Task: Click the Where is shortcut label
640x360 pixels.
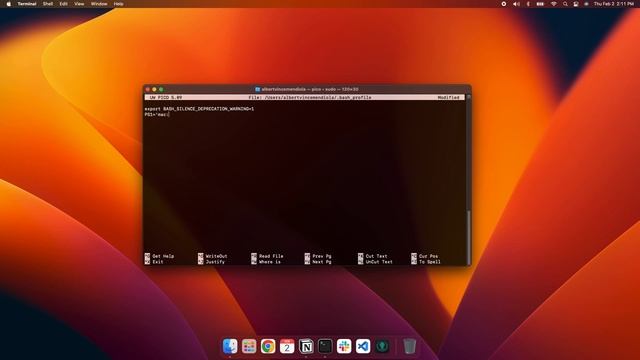Action: 270,262
